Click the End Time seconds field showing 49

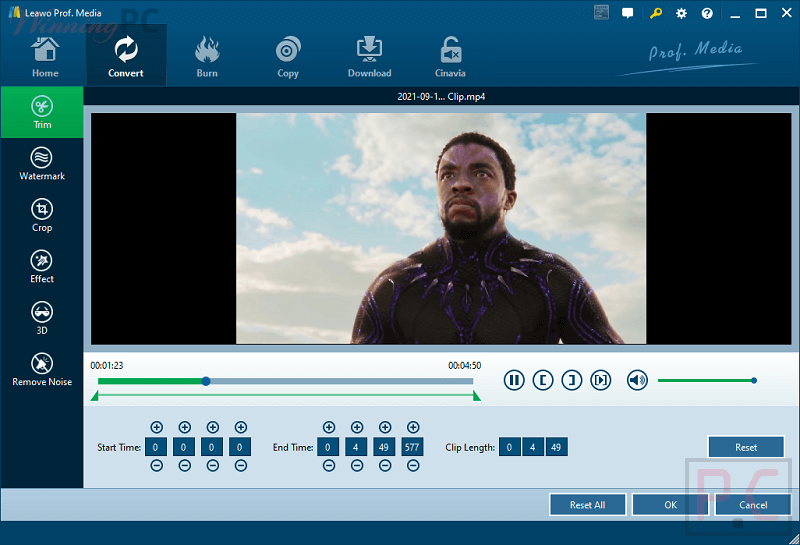[384, 447]
